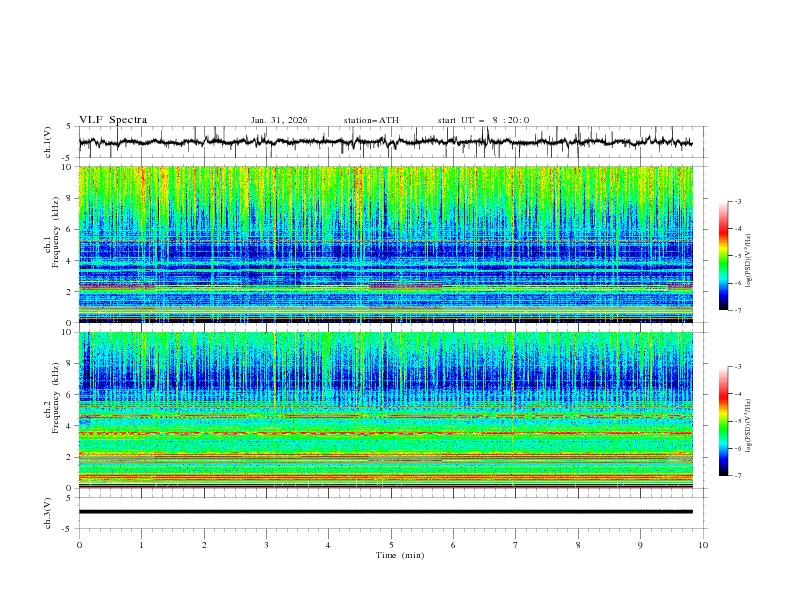Select the ch.3 voltage waveform panel

[391, 511]
